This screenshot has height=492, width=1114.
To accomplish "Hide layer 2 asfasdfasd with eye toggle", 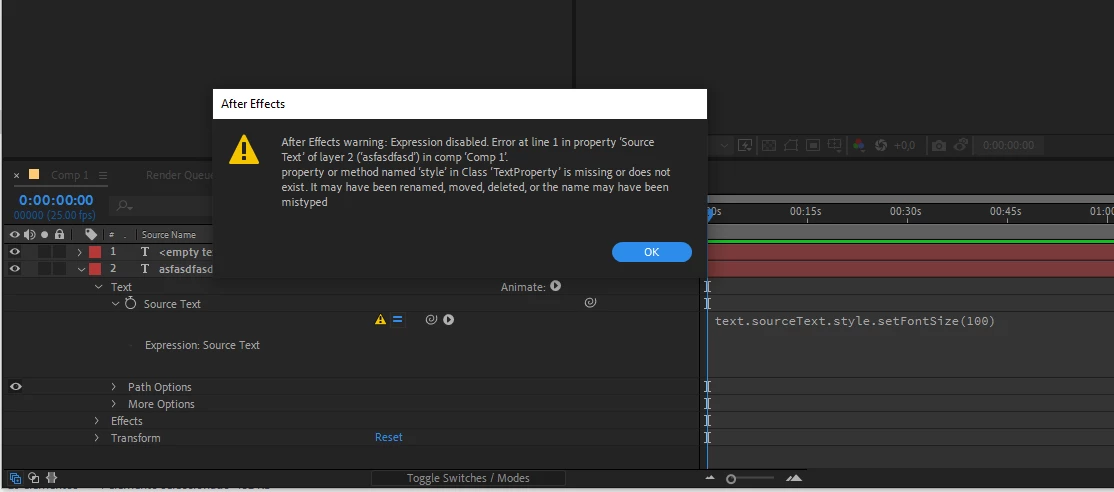I will [15, 269].
